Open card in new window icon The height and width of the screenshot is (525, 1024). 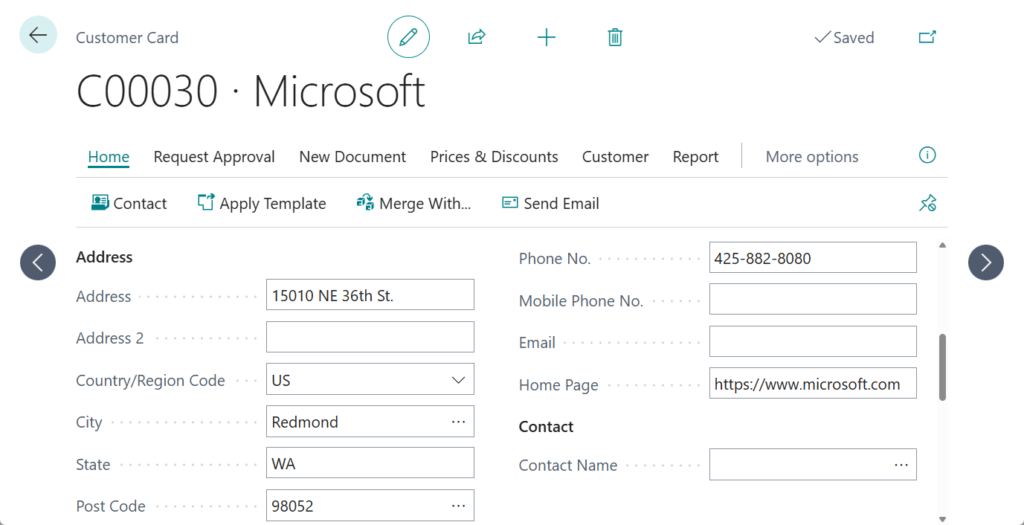[x=927, y=38]
